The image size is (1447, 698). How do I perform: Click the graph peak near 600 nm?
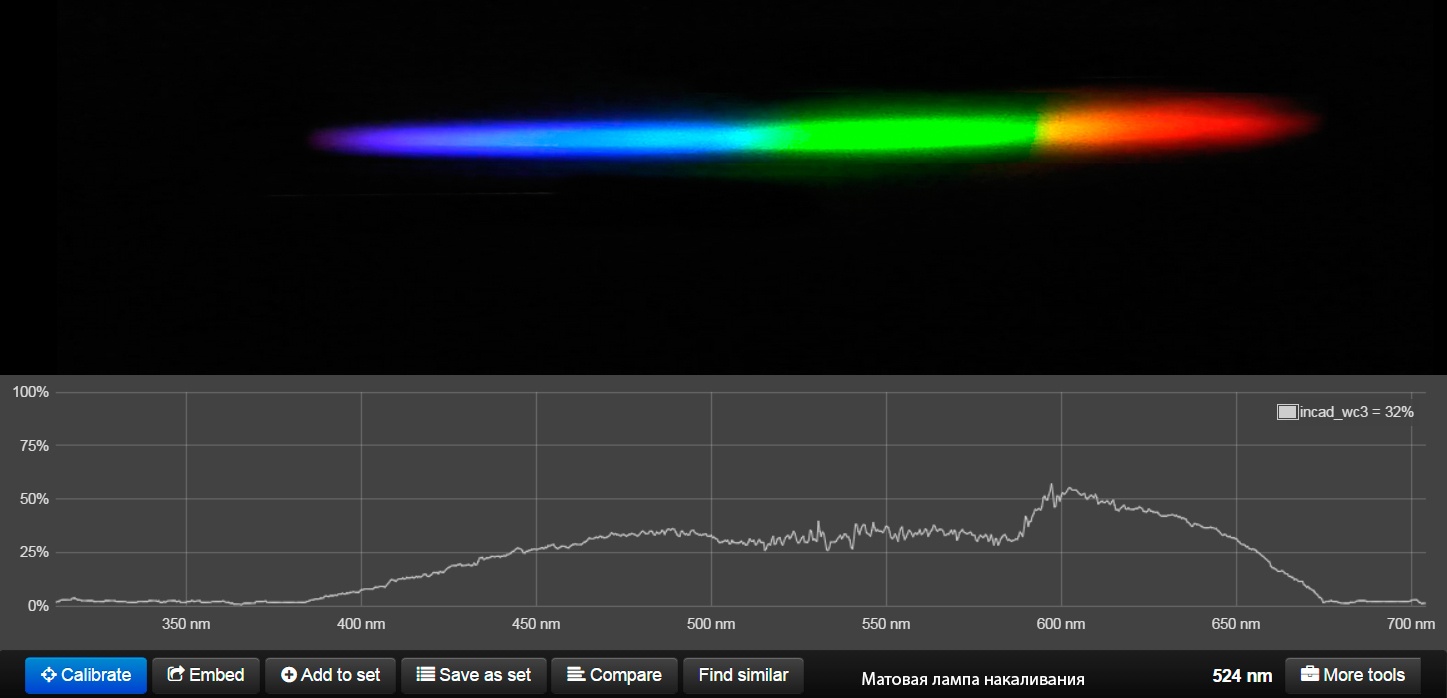point(1051,488)
